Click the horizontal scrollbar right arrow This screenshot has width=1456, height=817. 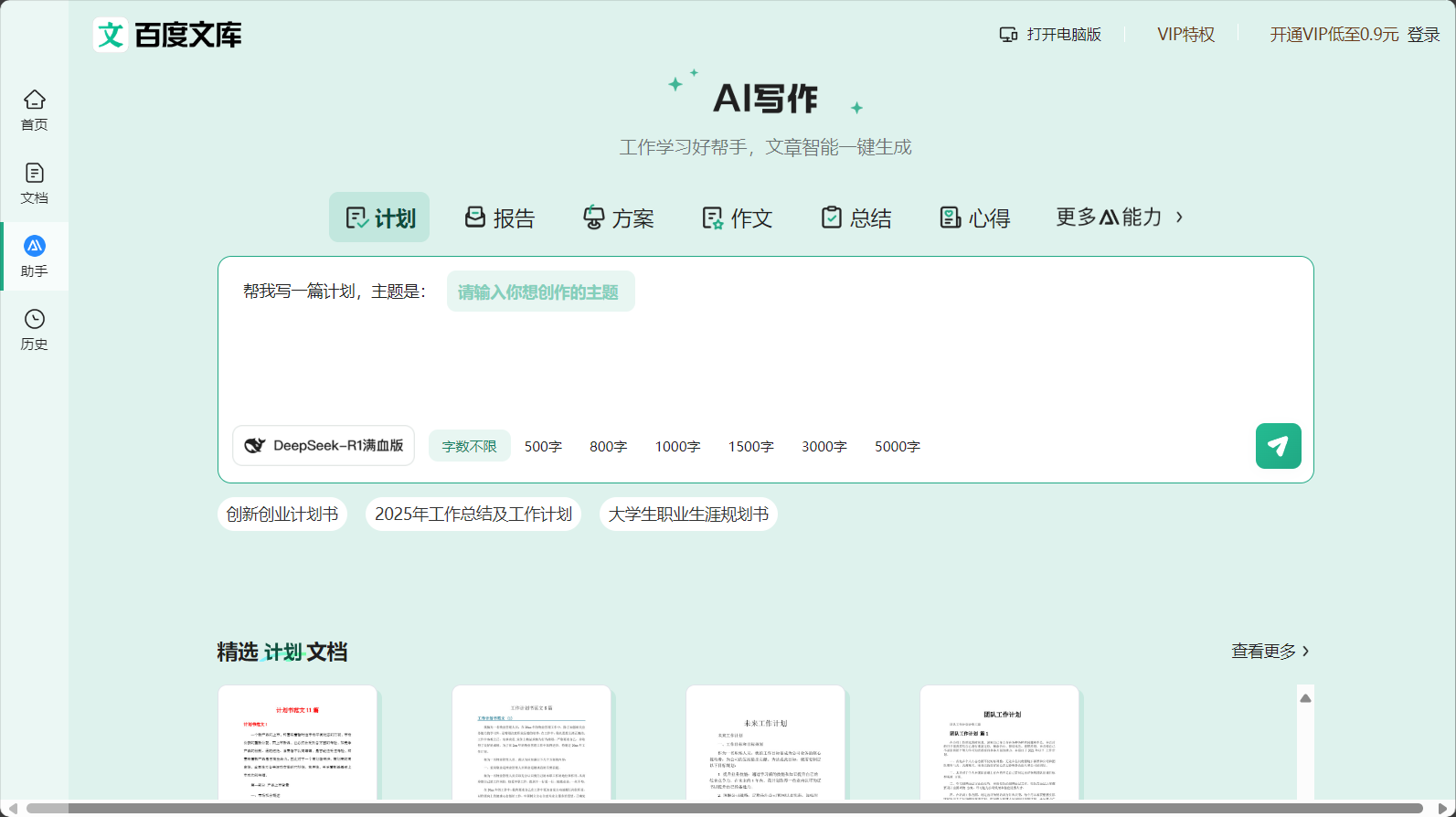click(x=1443, y=808)
